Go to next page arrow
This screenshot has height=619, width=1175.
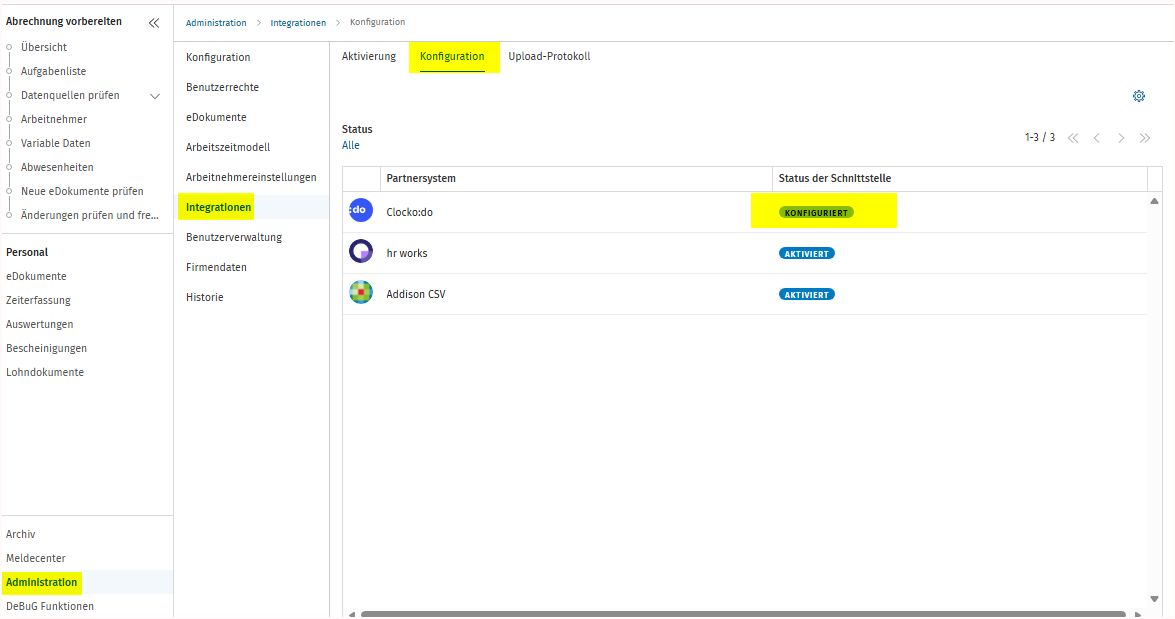(1121, 138)
